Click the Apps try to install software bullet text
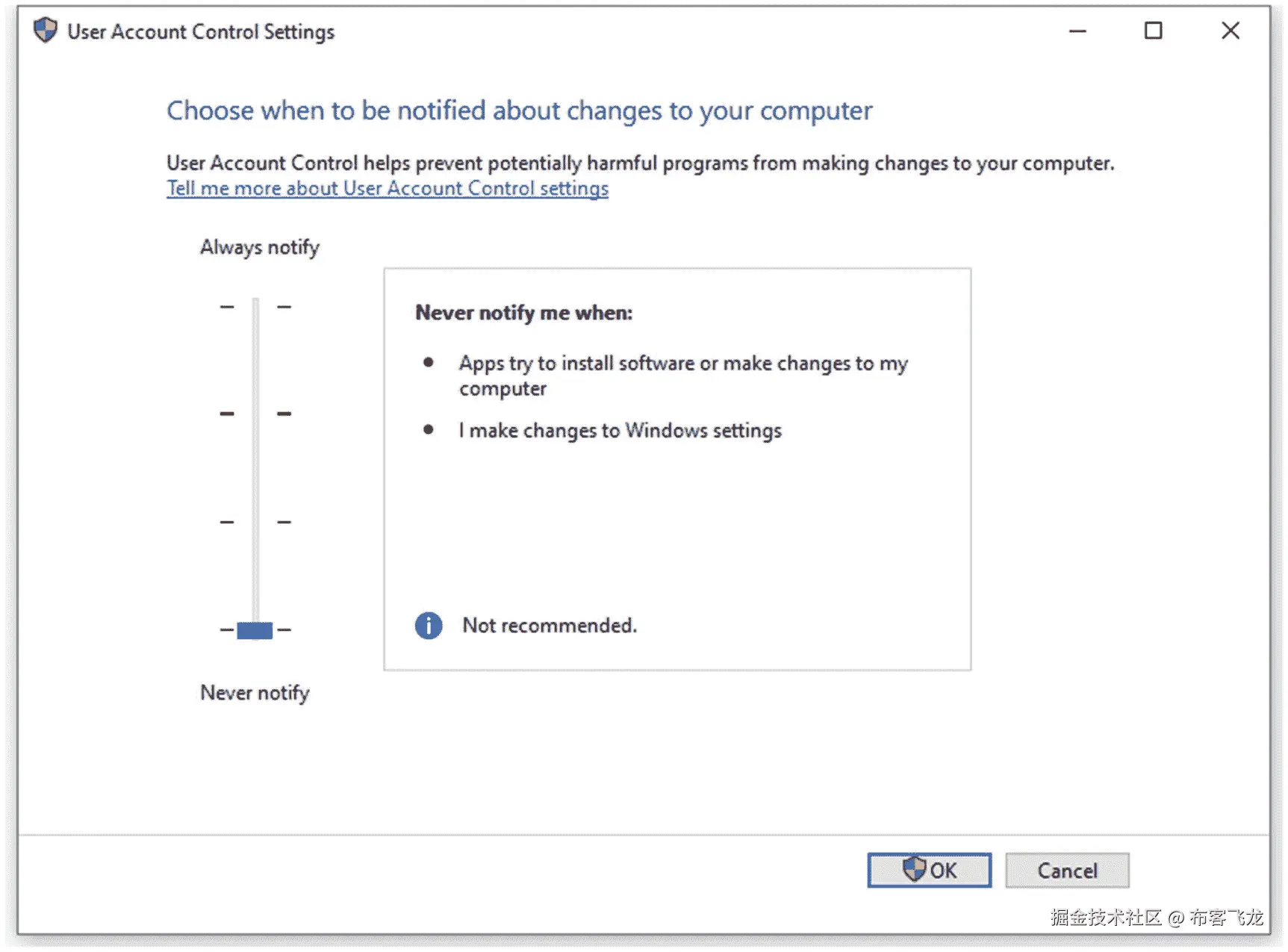The height and width of the screenshot is (952, 1288). [683, 376]
